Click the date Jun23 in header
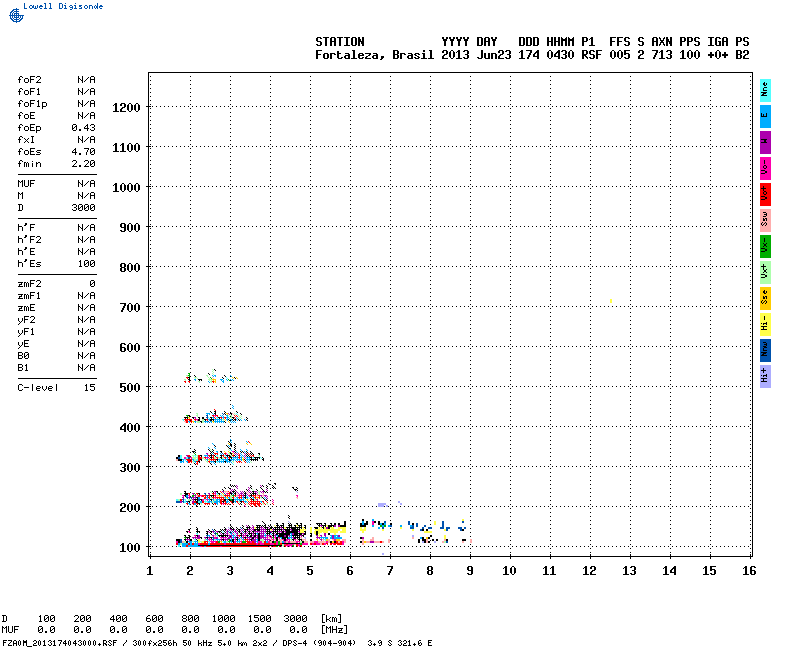 click(x=493, y=55)
